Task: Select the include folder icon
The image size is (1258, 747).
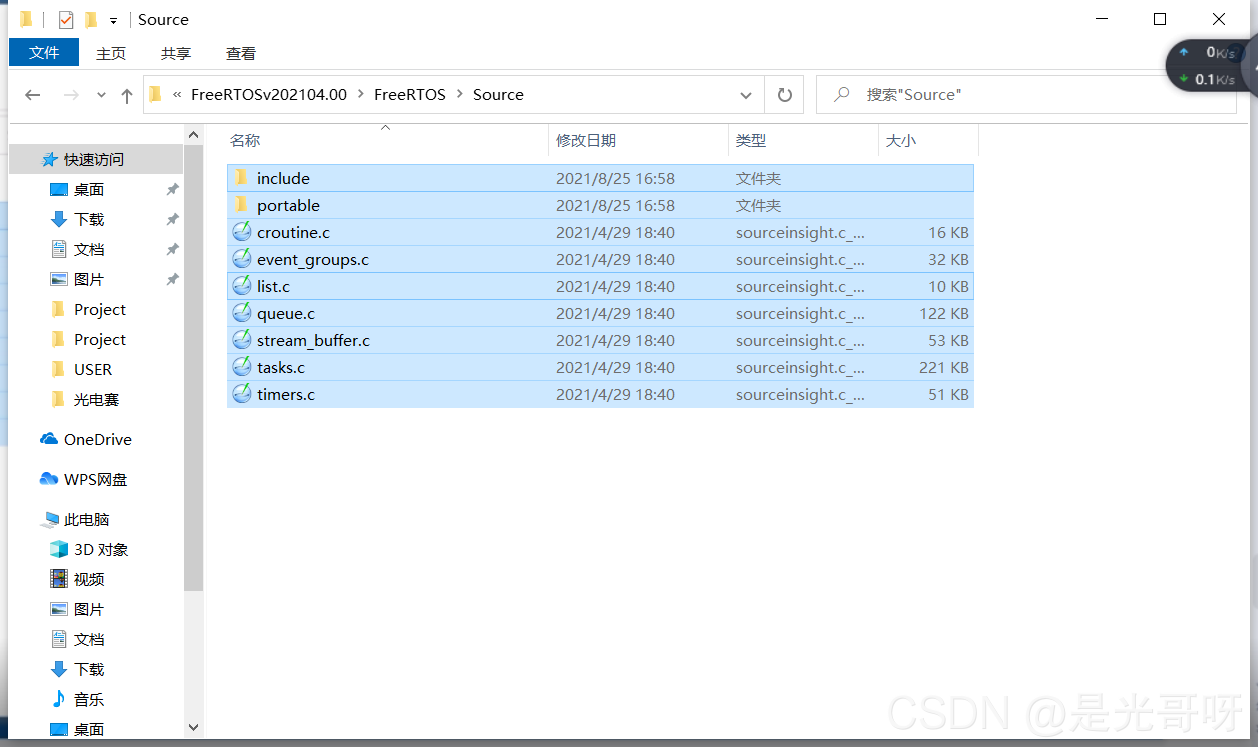Action: [x=241, y=178]
